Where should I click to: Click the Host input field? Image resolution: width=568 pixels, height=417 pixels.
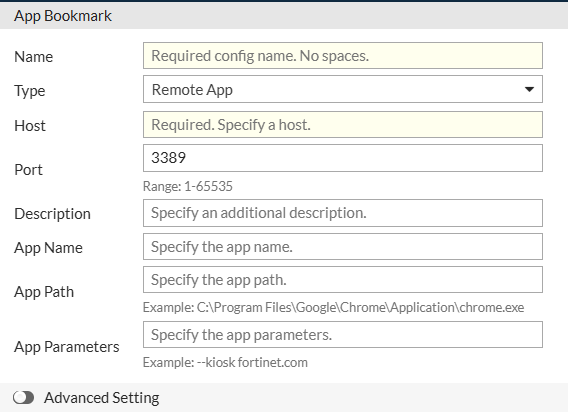(x=343, y=125)
